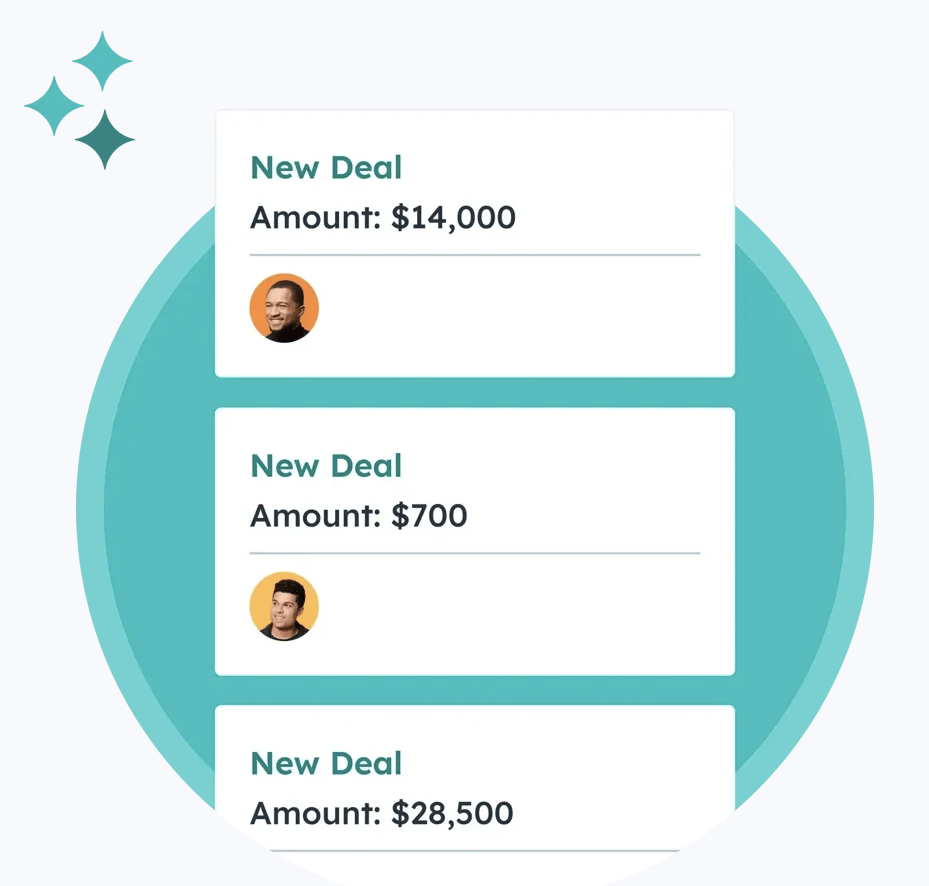Click the "Amount:" label in the $28,500 card
This screenshot has height=886, width=929.
click(315, 814)
